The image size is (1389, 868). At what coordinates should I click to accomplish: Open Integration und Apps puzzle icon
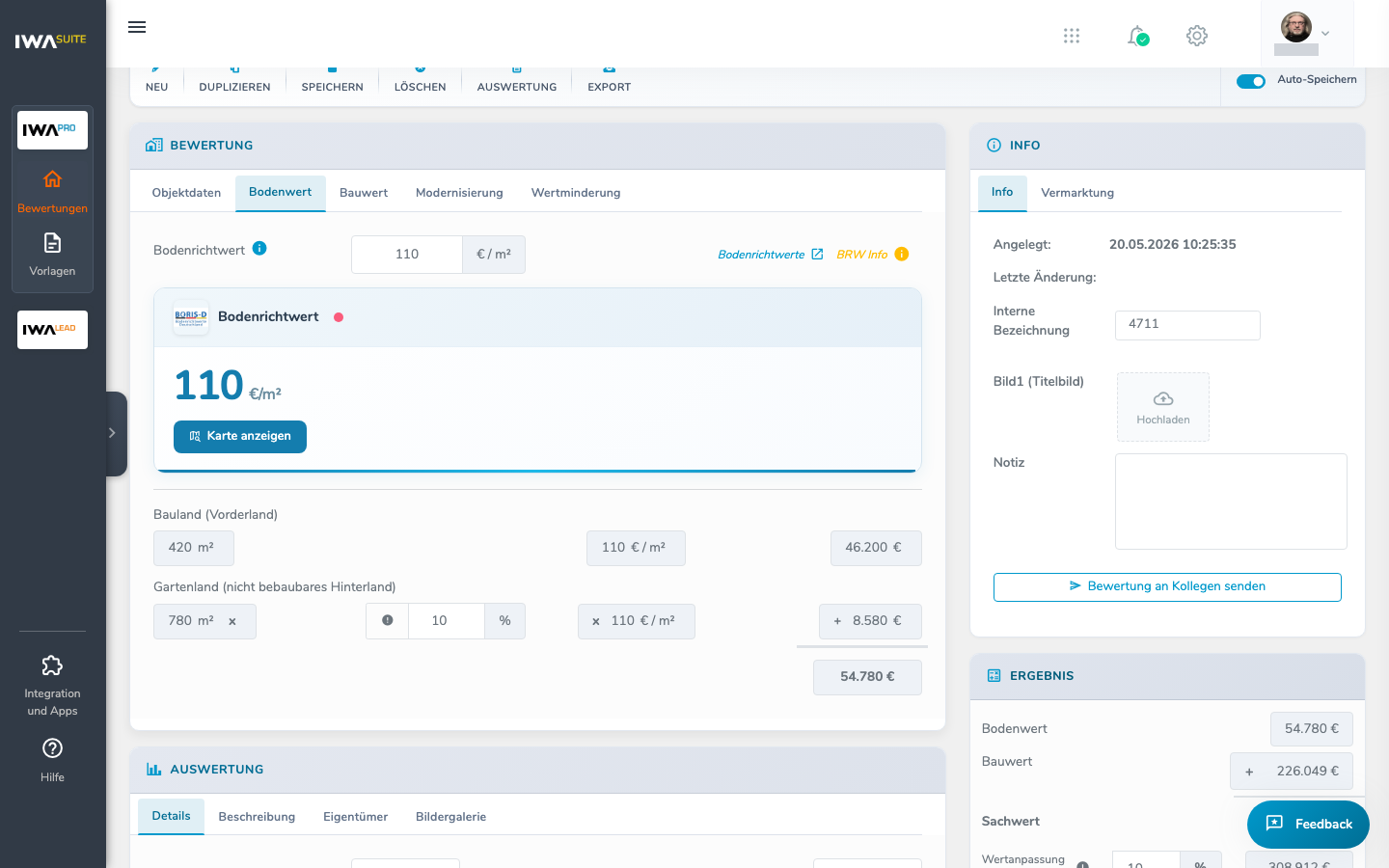tap(52, 665)
